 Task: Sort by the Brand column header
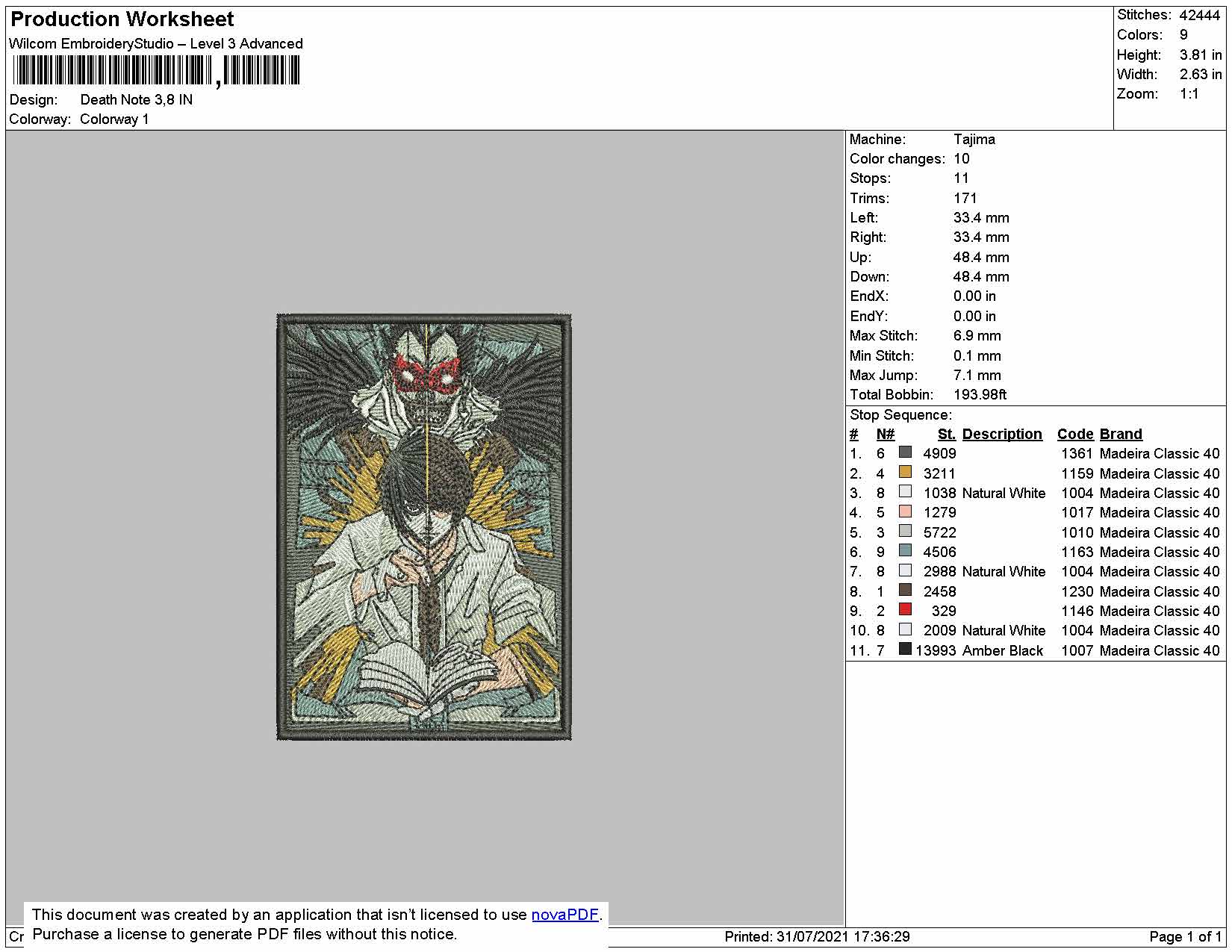click(1121, 435)
